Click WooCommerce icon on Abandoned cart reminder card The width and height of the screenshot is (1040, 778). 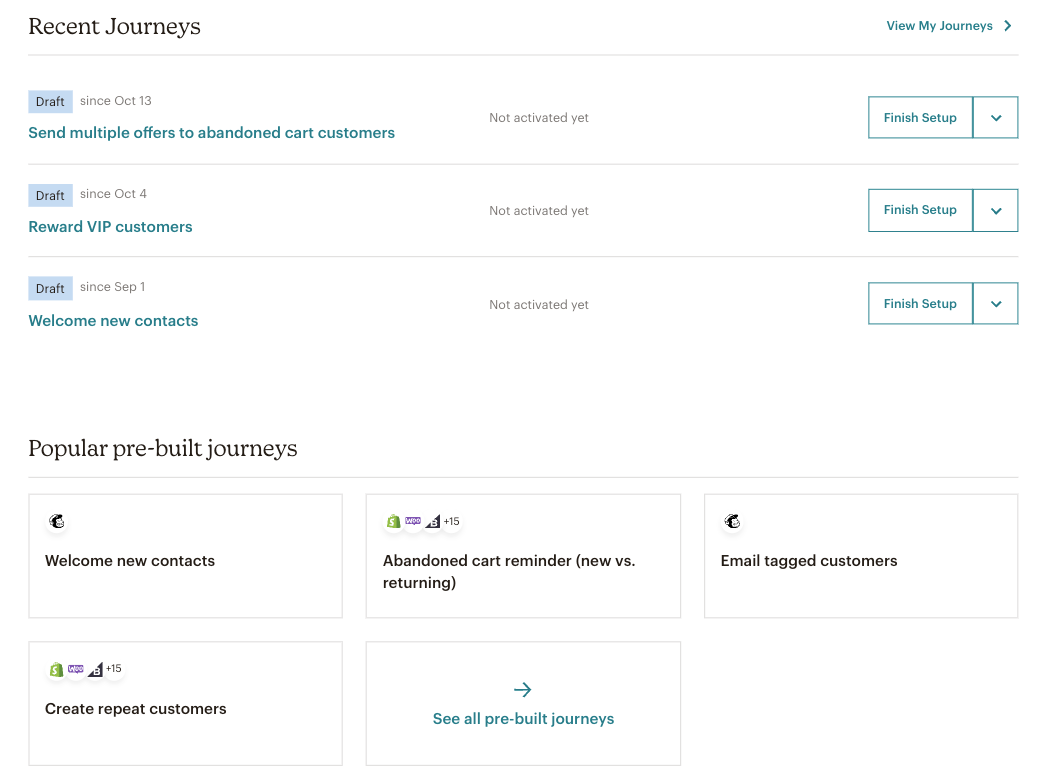tap(413, 521)
